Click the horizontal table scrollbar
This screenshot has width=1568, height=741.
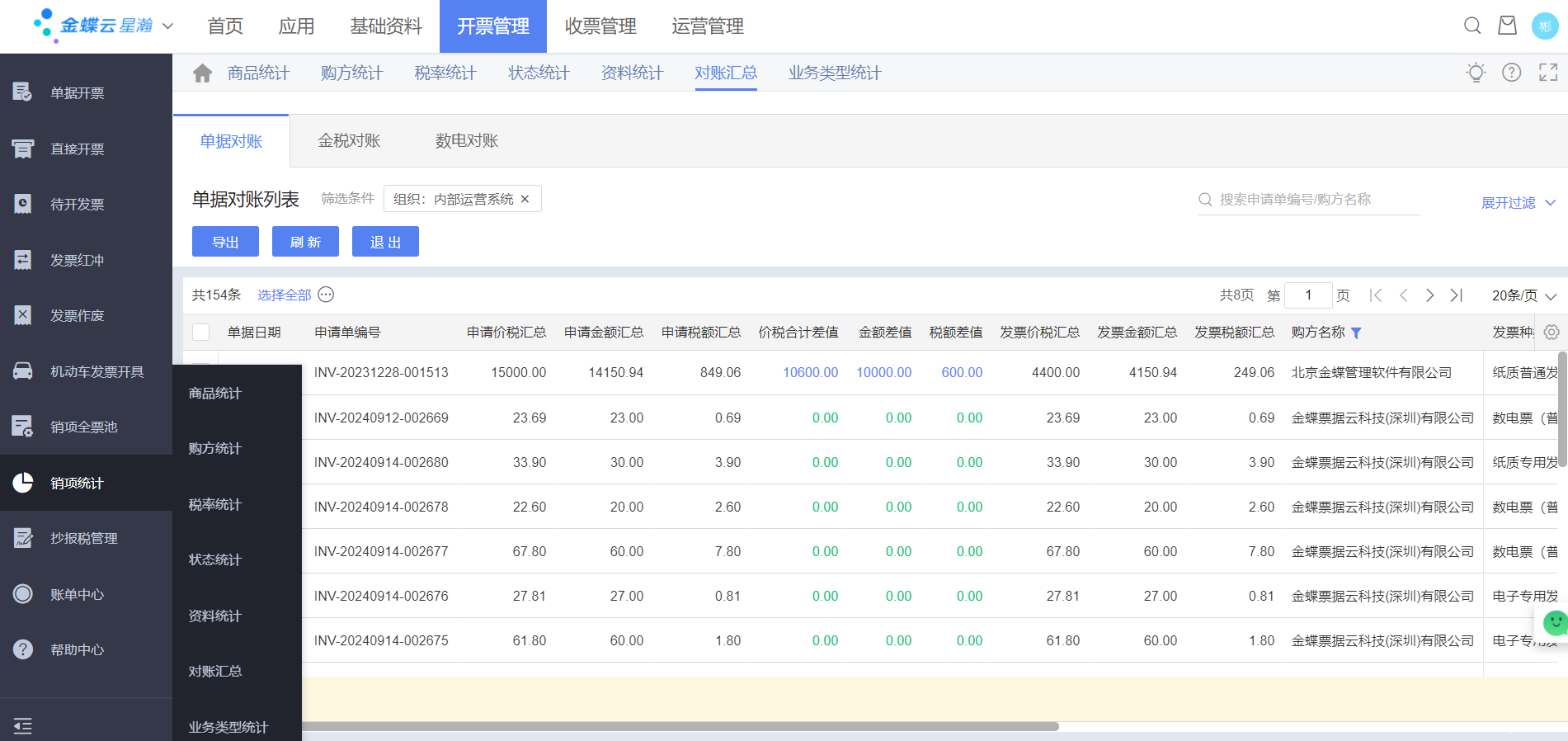click(x=680, y=726)
